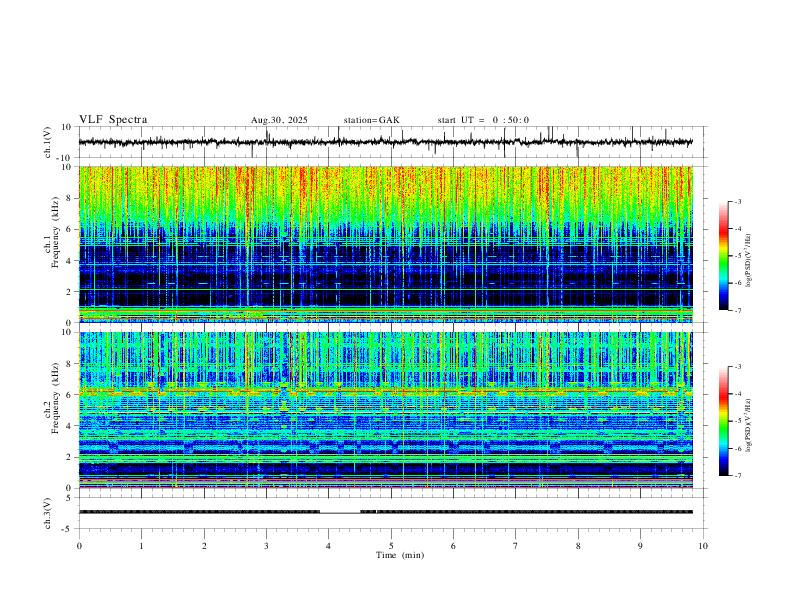Click time axis tick label "4"
792x612 pixels.
[x=329, y=546]
